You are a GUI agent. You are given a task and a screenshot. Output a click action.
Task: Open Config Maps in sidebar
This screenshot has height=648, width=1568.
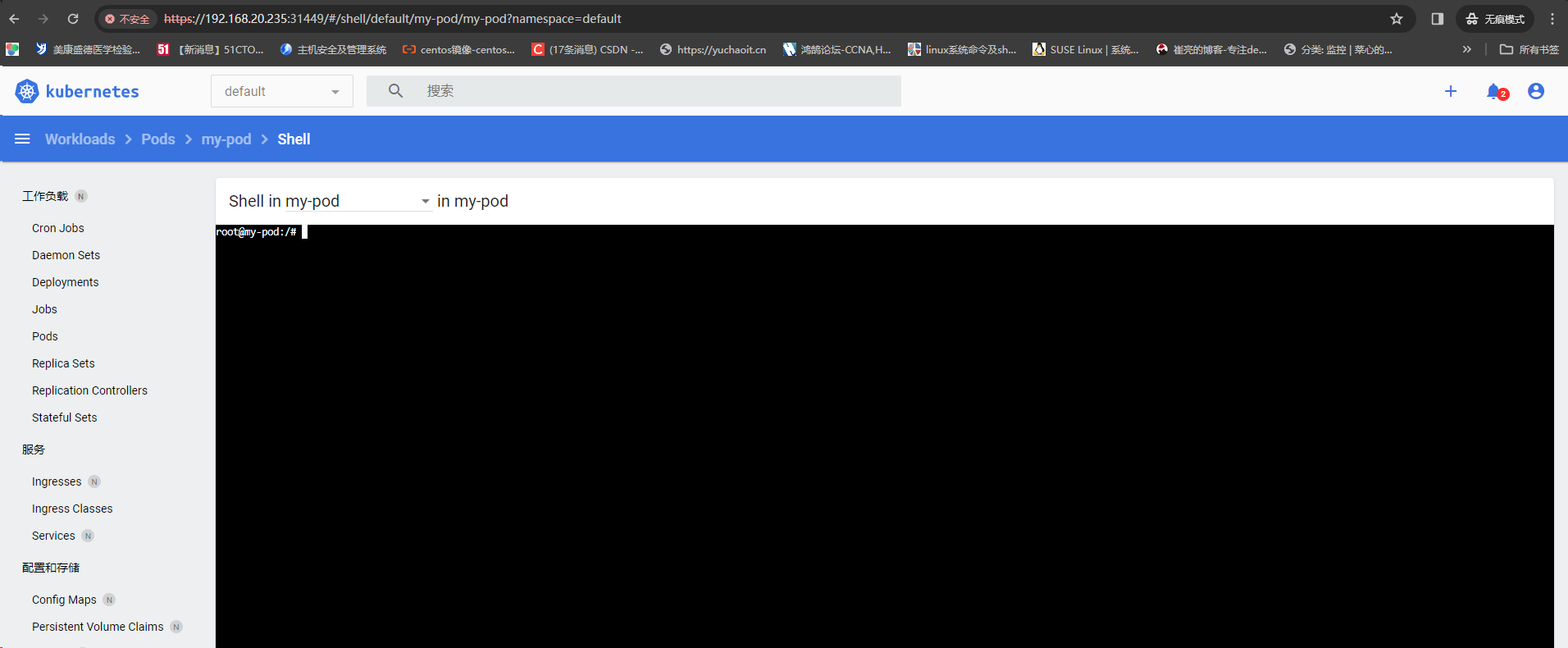[64, 600]
